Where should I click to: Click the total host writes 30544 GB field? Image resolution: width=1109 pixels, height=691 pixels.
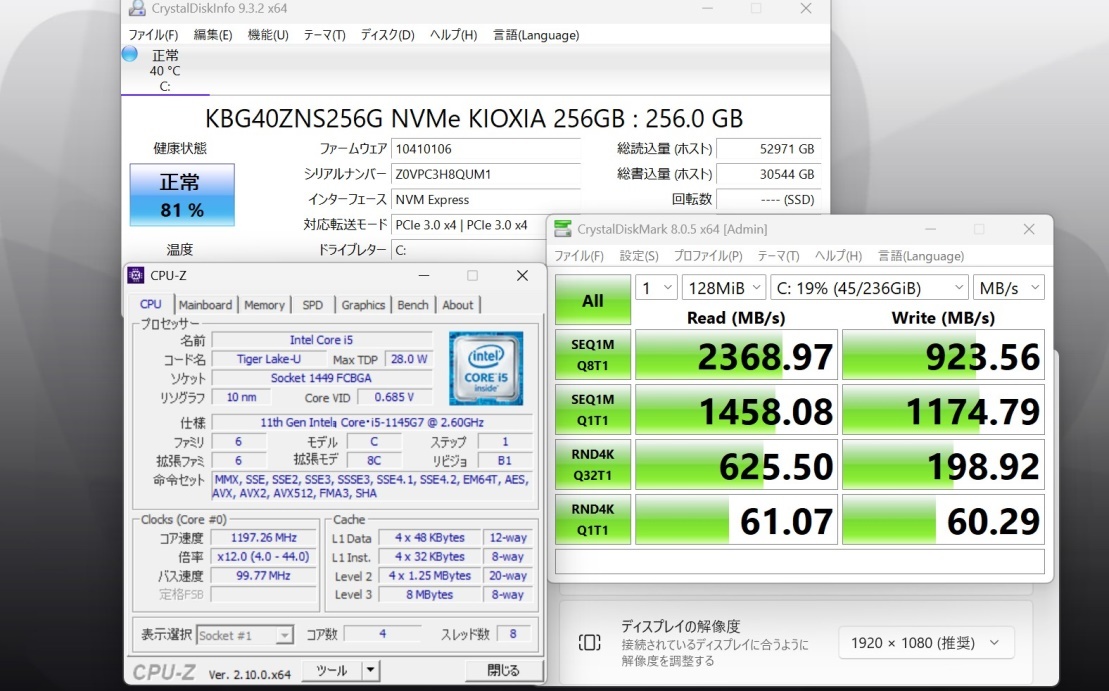coord(769,174)
